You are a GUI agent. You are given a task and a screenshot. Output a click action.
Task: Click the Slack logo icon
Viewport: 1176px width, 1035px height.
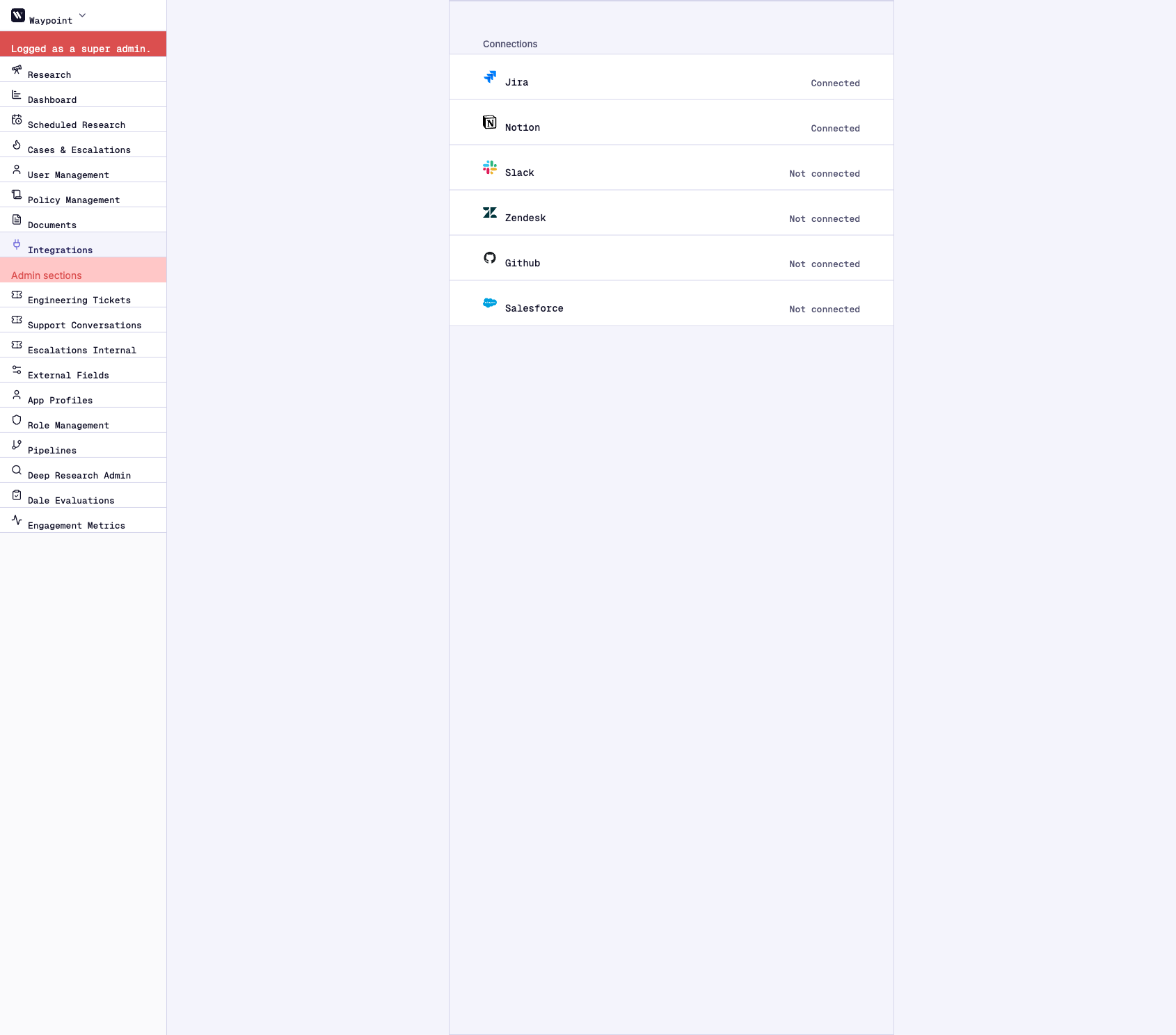point(490,167)
